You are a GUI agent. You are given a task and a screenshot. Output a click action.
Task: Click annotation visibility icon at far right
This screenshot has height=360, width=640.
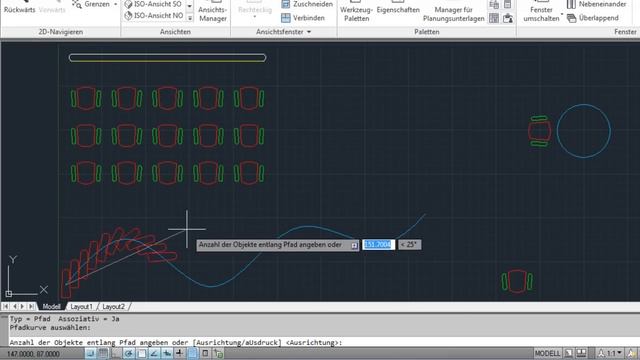click(x=632, y=353)
